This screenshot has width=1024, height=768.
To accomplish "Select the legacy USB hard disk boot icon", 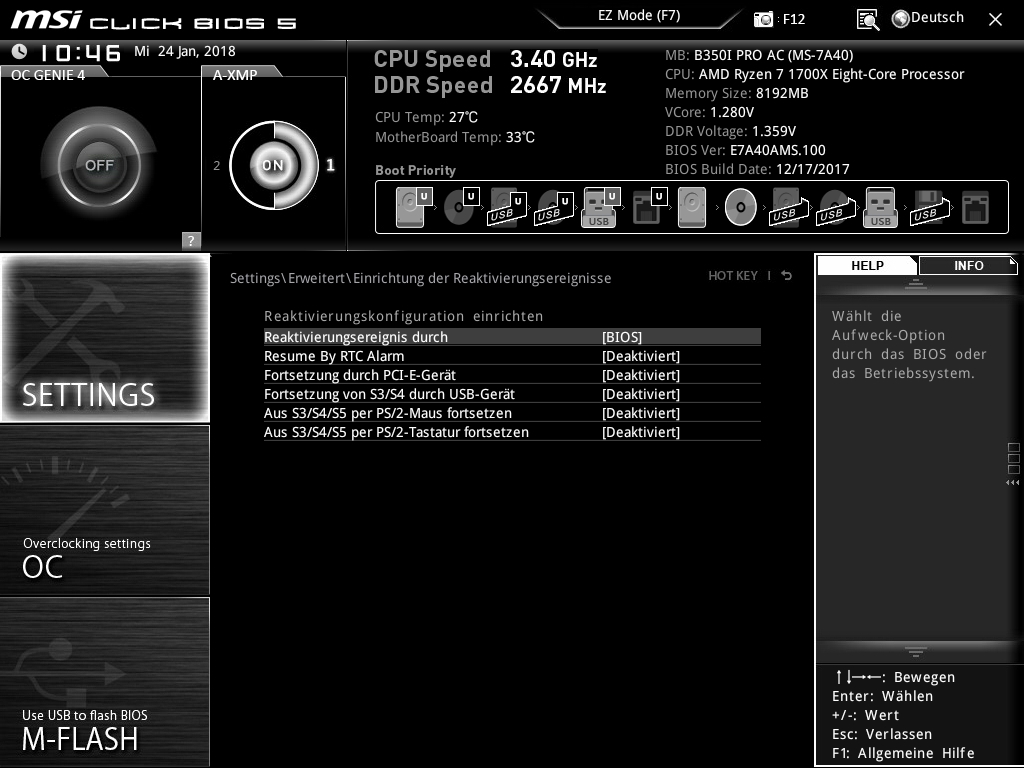I will click(789, 207).
